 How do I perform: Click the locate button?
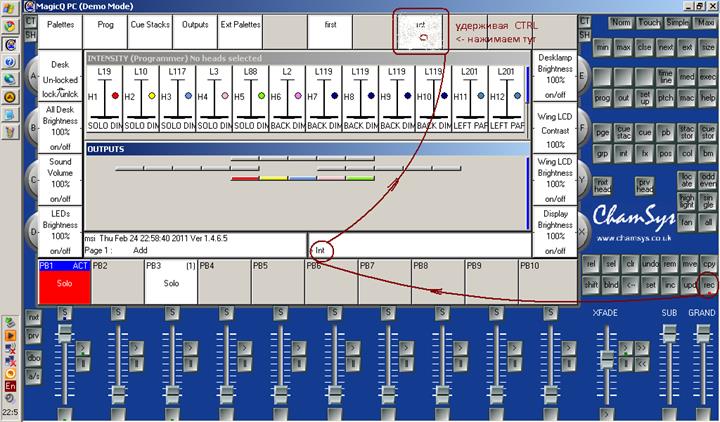pyautogui.click(x=686, y=180)
